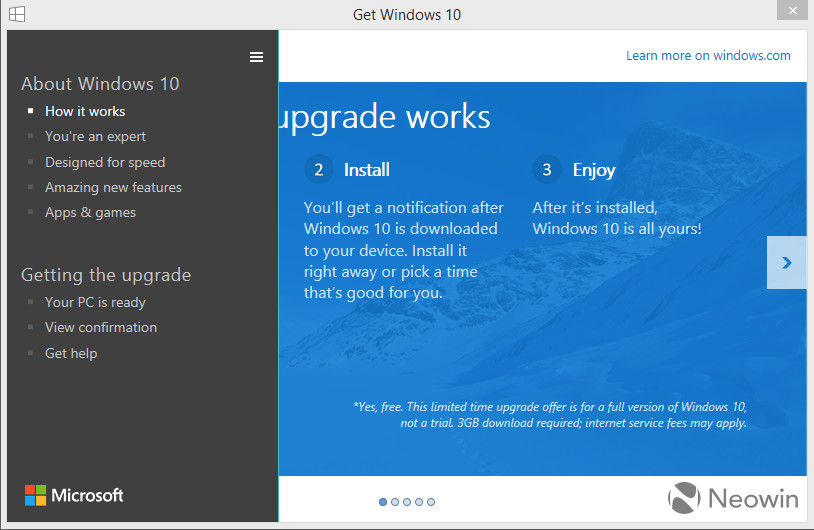Viewport: 814px width, 530px height.
Task: Collapse the sidebar with the hamburger icon
Action: point(256,57)
